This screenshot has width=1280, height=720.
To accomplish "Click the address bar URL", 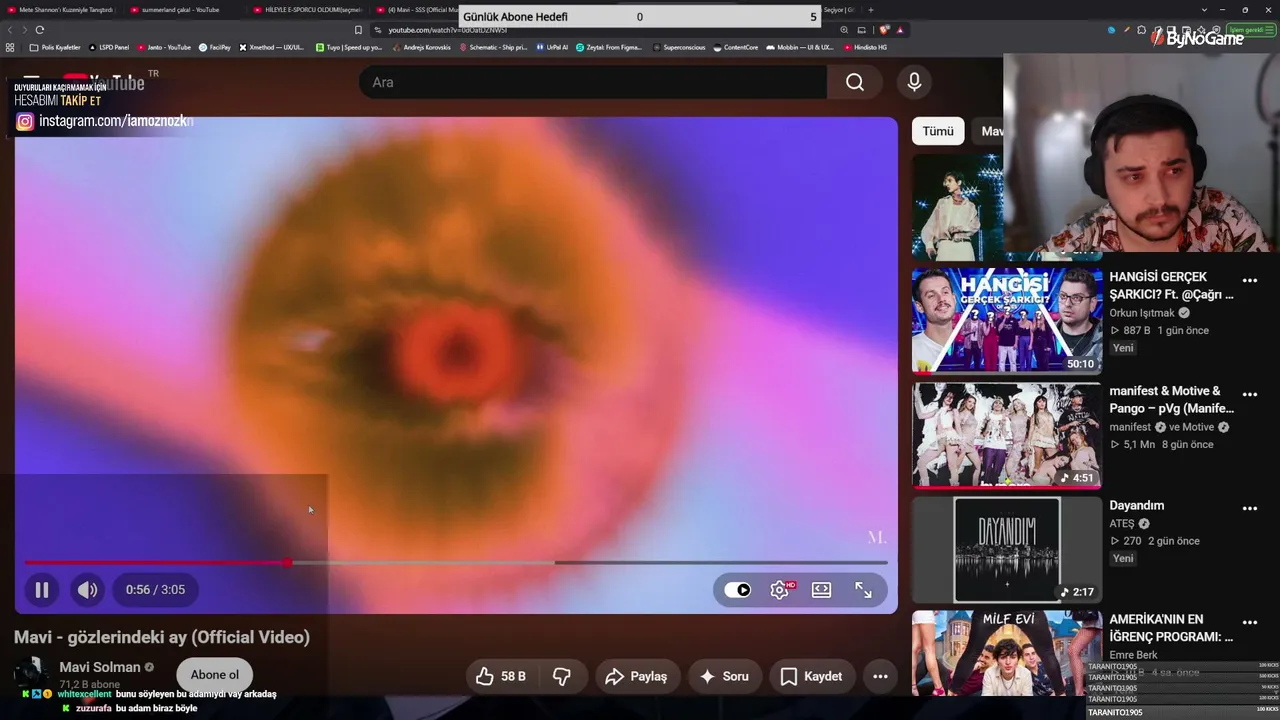I will pyautogui.click(x=448, y=30).
